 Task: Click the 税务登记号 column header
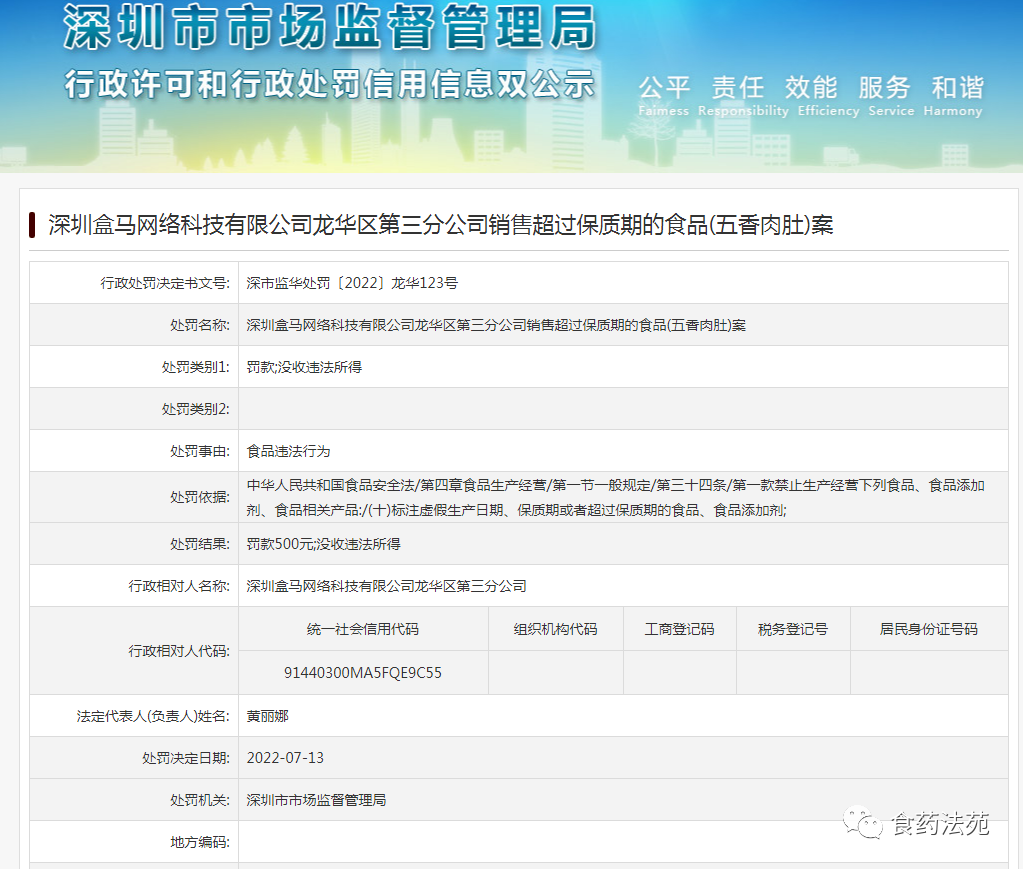pos(793,629)
